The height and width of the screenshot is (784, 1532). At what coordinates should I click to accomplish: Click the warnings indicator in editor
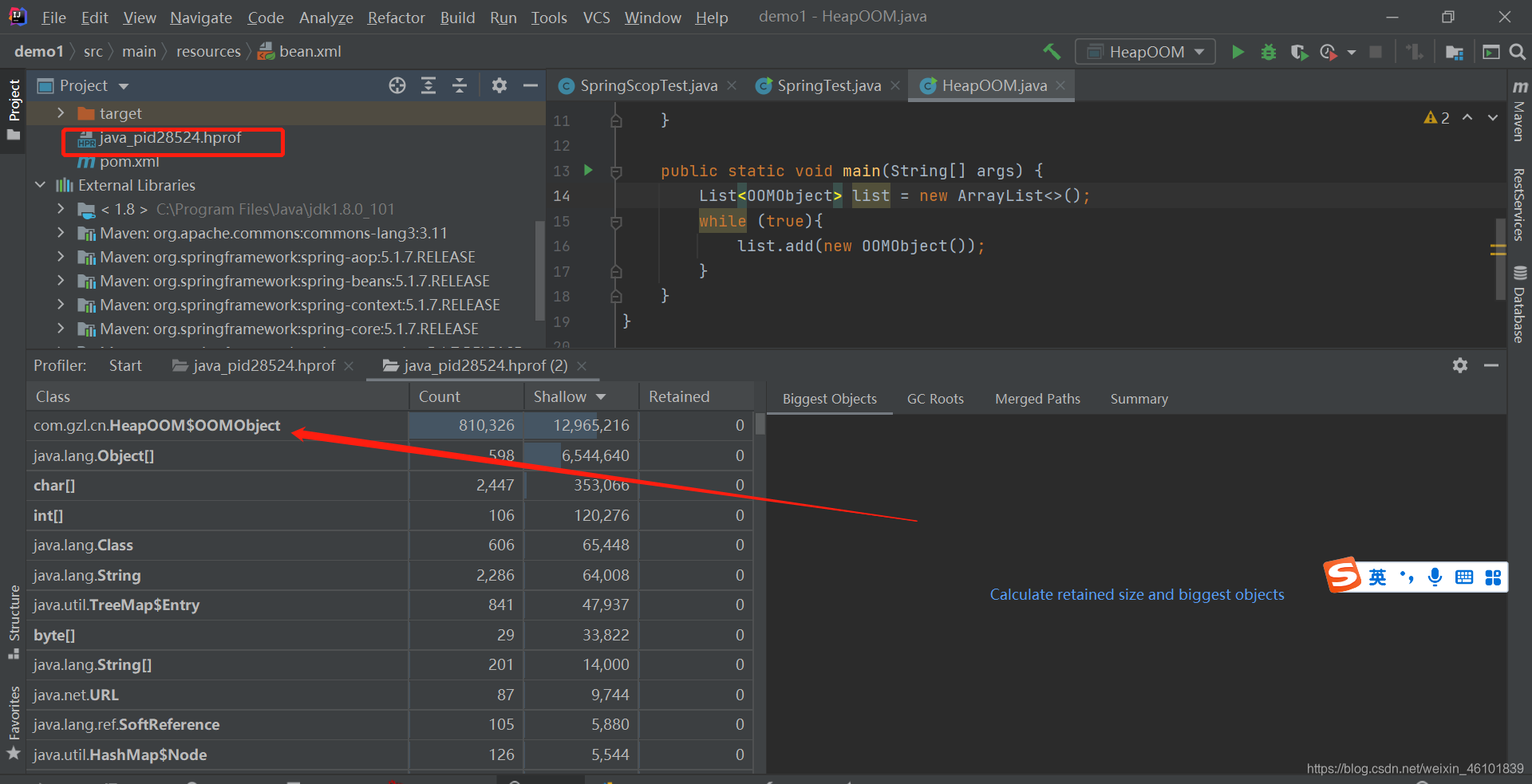[x=1437, y=118]
